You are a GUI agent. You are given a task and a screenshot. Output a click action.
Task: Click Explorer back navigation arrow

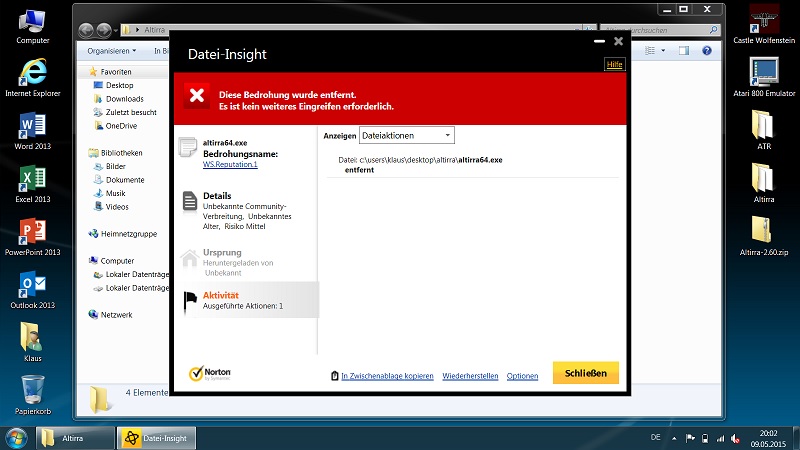pyautogui.click(x=86, y=31)
